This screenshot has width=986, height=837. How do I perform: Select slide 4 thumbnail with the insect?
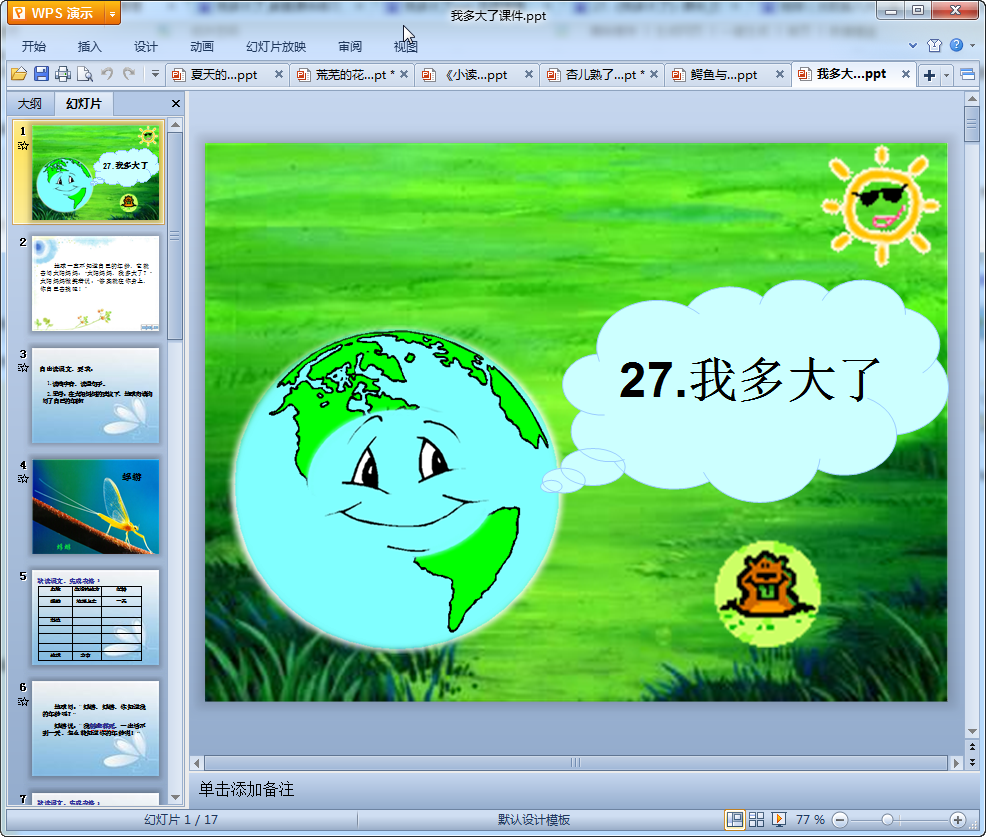[x=96, y=506]
